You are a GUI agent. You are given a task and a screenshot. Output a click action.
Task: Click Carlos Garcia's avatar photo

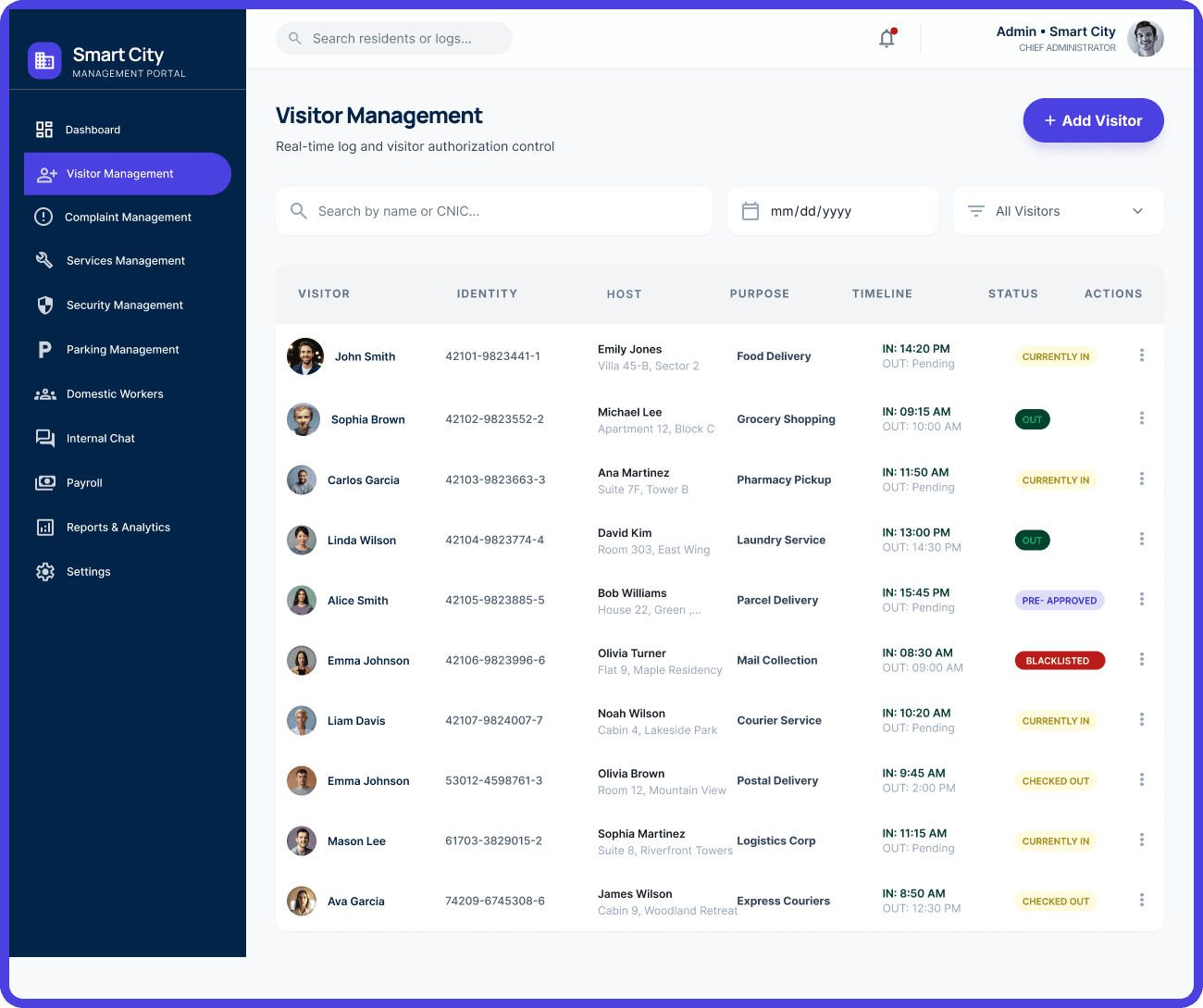[302, 480]
